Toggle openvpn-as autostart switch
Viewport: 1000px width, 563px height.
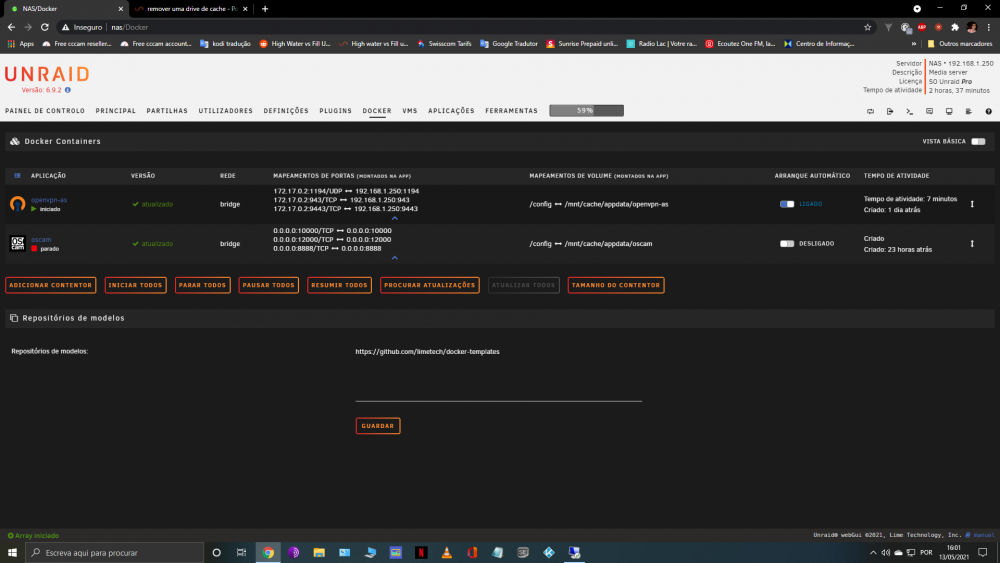click(x=787, y=204)
